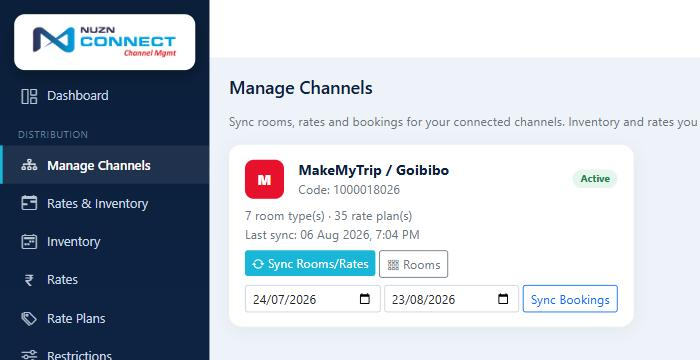Viewport: 700px width, 360px height.
Task: Click the red MakeMyTrip M logo
Action: coord(264,179)
